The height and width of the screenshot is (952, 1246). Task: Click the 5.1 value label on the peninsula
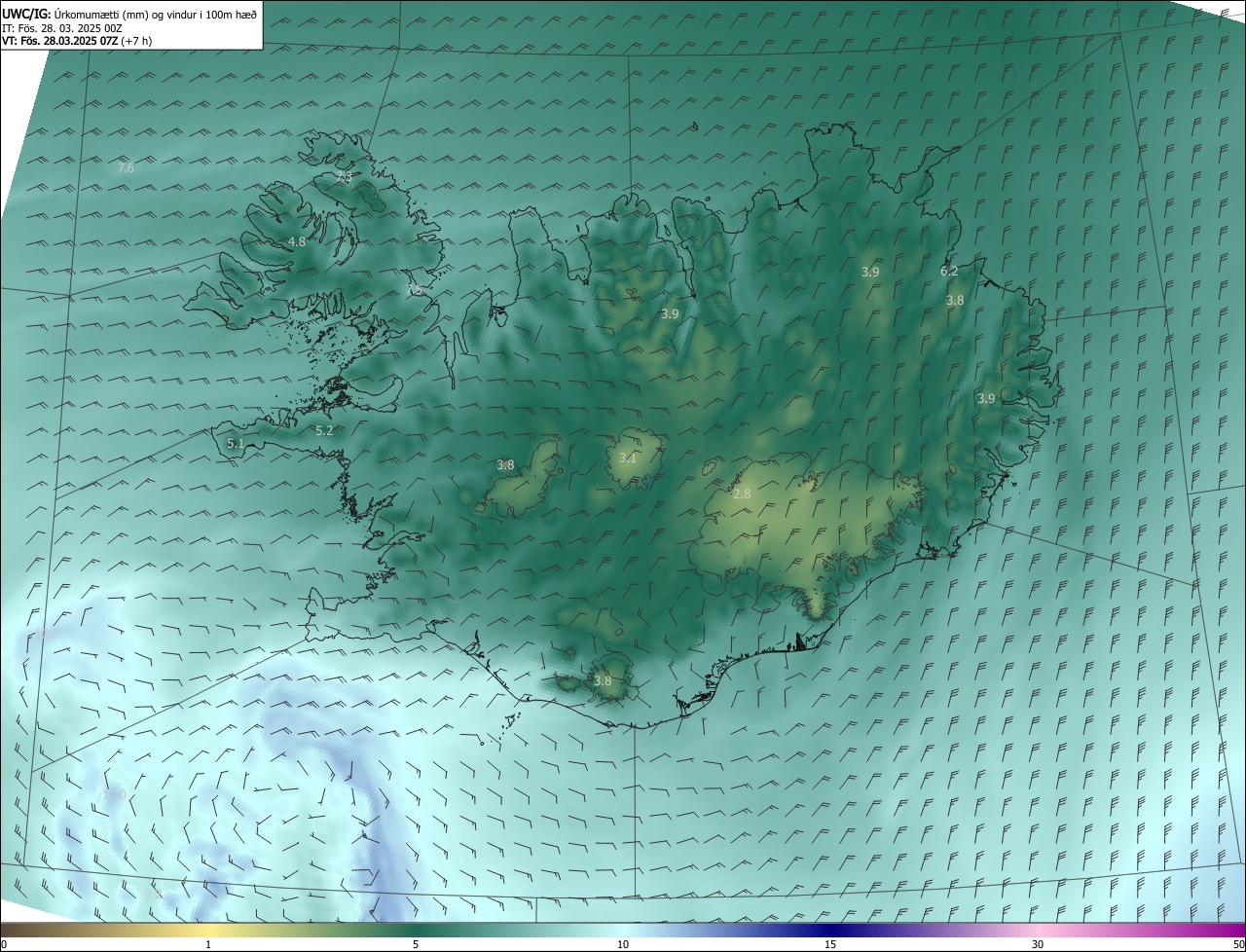click(x=236, y=444)
